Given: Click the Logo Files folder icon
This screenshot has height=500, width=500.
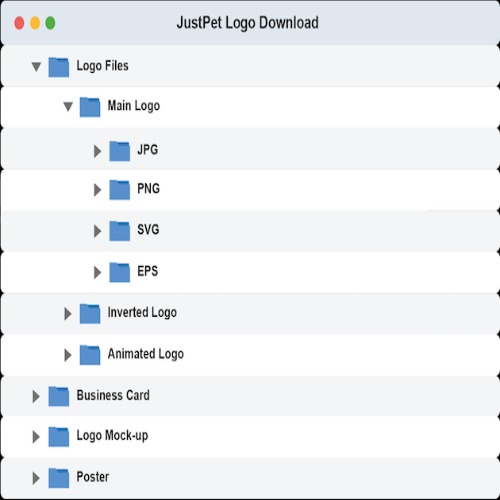Looking at the screenshot, I should point(59,67).
